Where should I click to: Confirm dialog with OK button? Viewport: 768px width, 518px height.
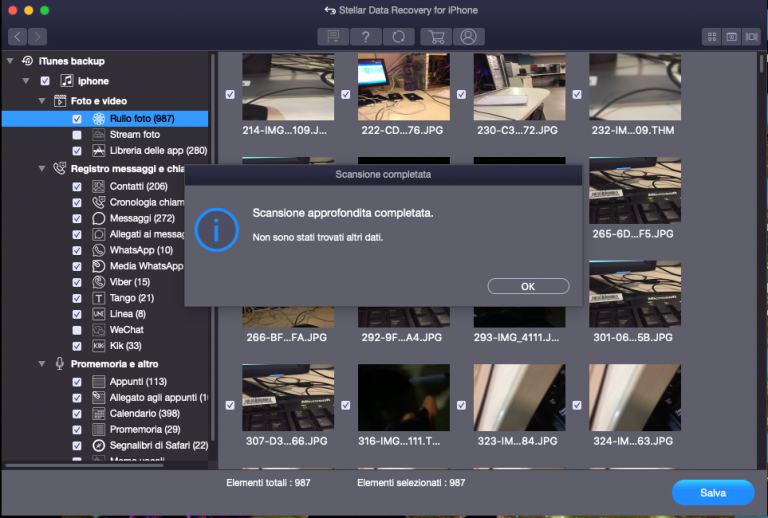pos(528,286)
